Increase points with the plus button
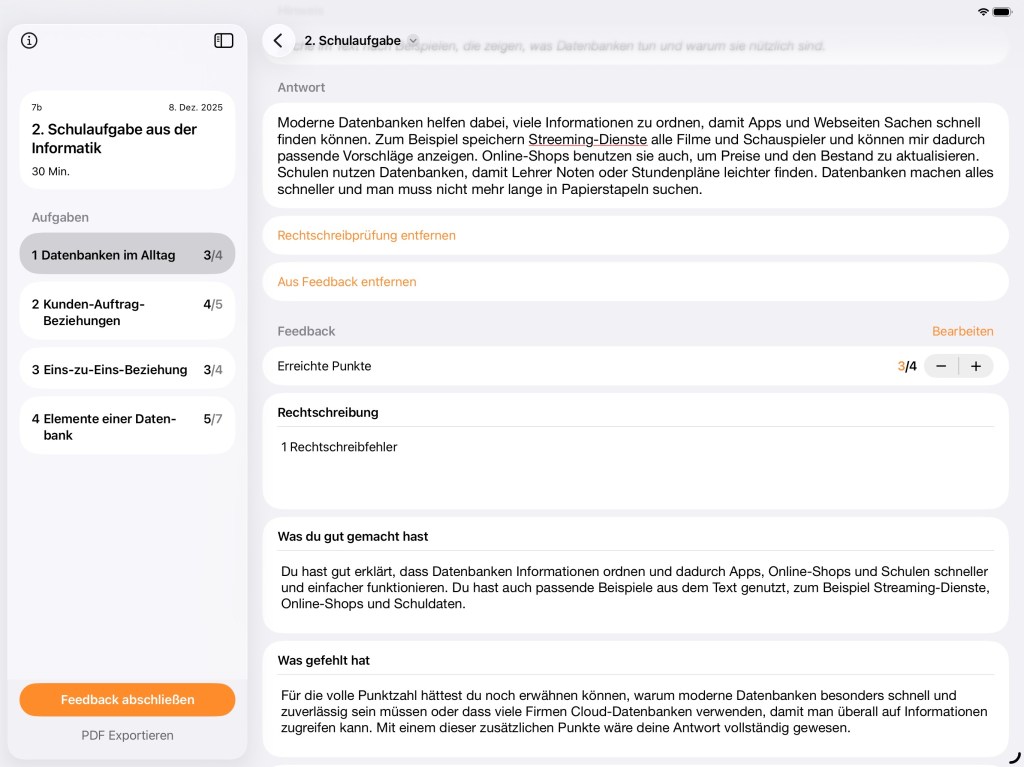 coord(976,366)
